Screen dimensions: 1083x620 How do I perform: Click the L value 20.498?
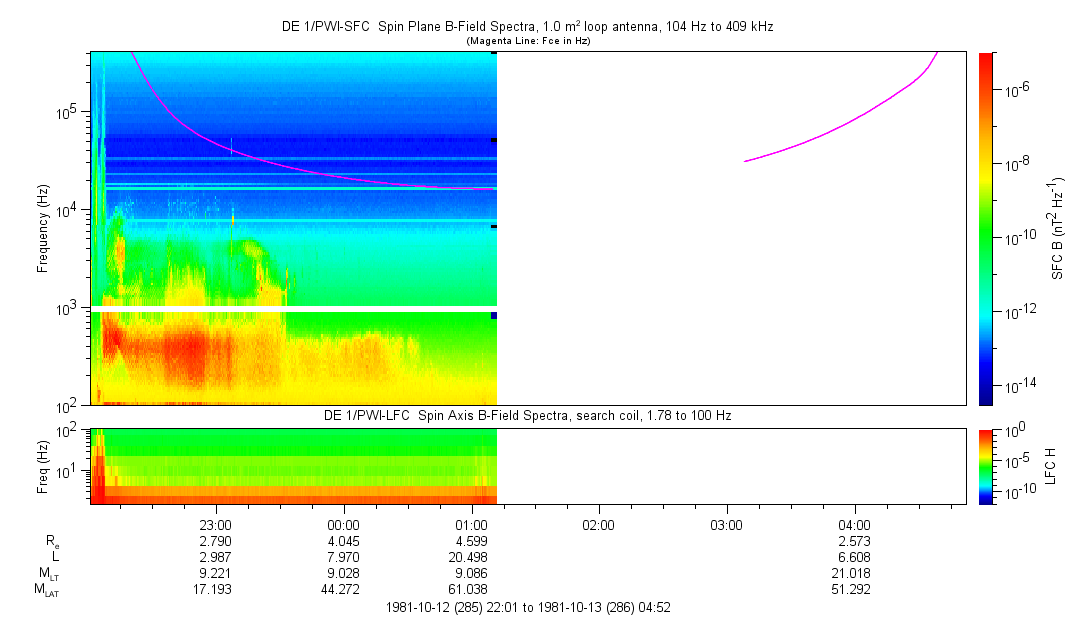coord(471,556)
